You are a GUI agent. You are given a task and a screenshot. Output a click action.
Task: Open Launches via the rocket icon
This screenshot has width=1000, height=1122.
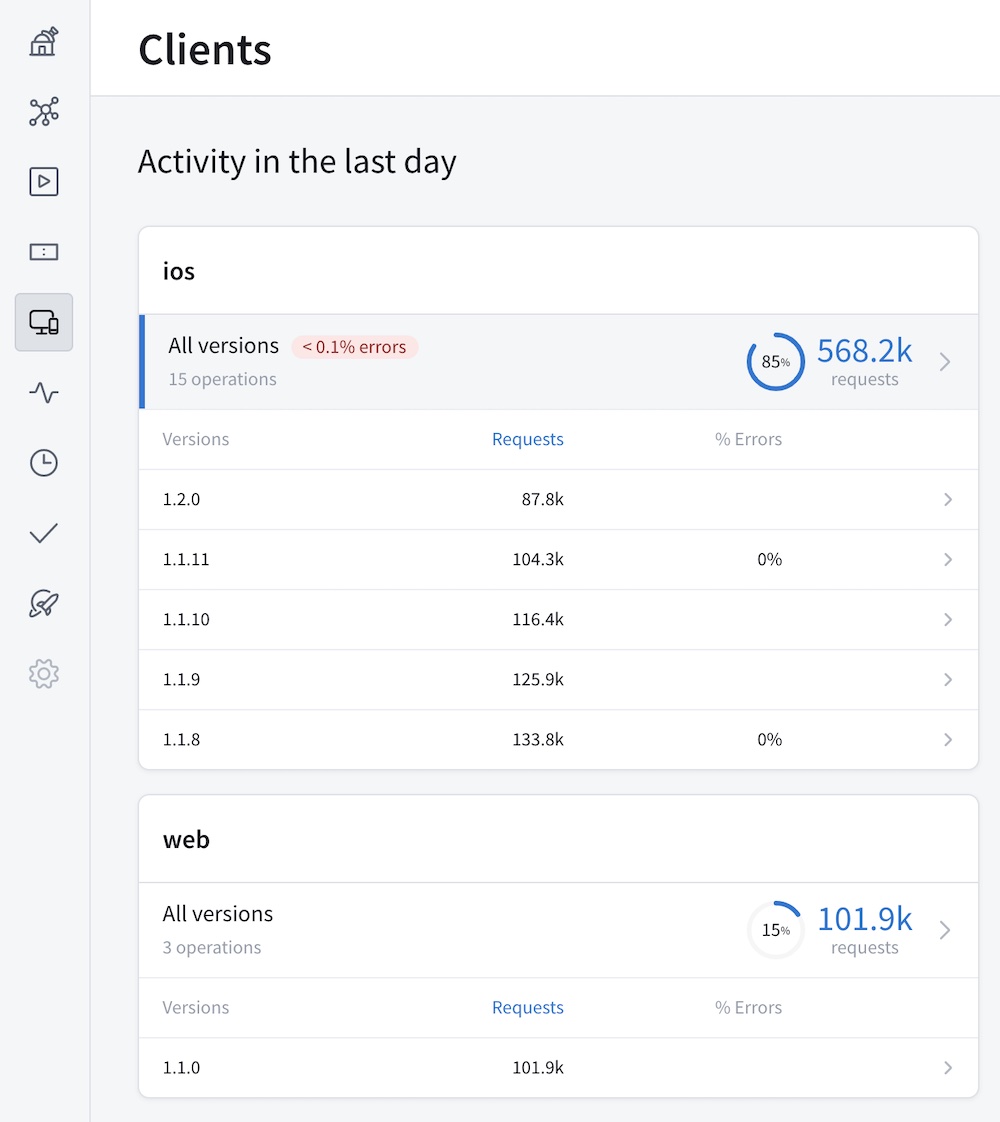tap(44, 604)
